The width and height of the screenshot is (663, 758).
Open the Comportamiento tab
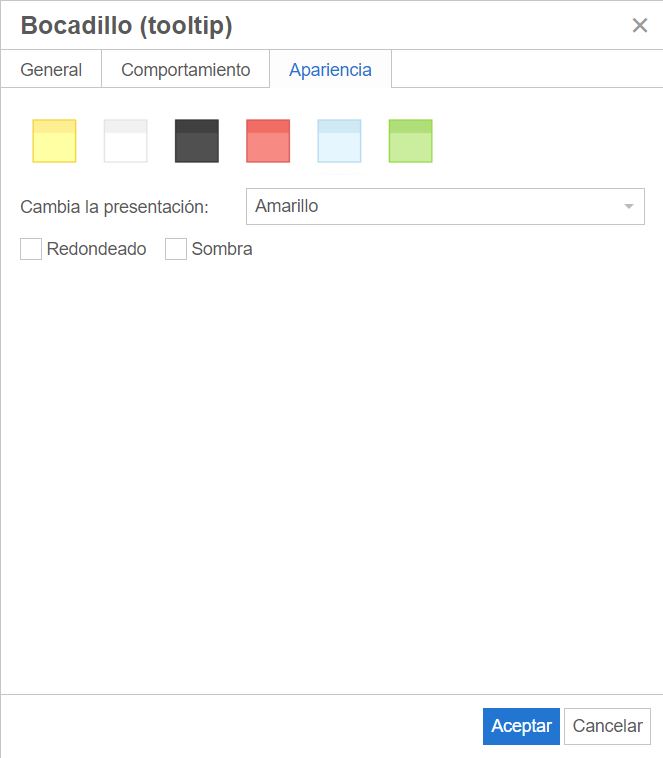[x=185, y=70]
